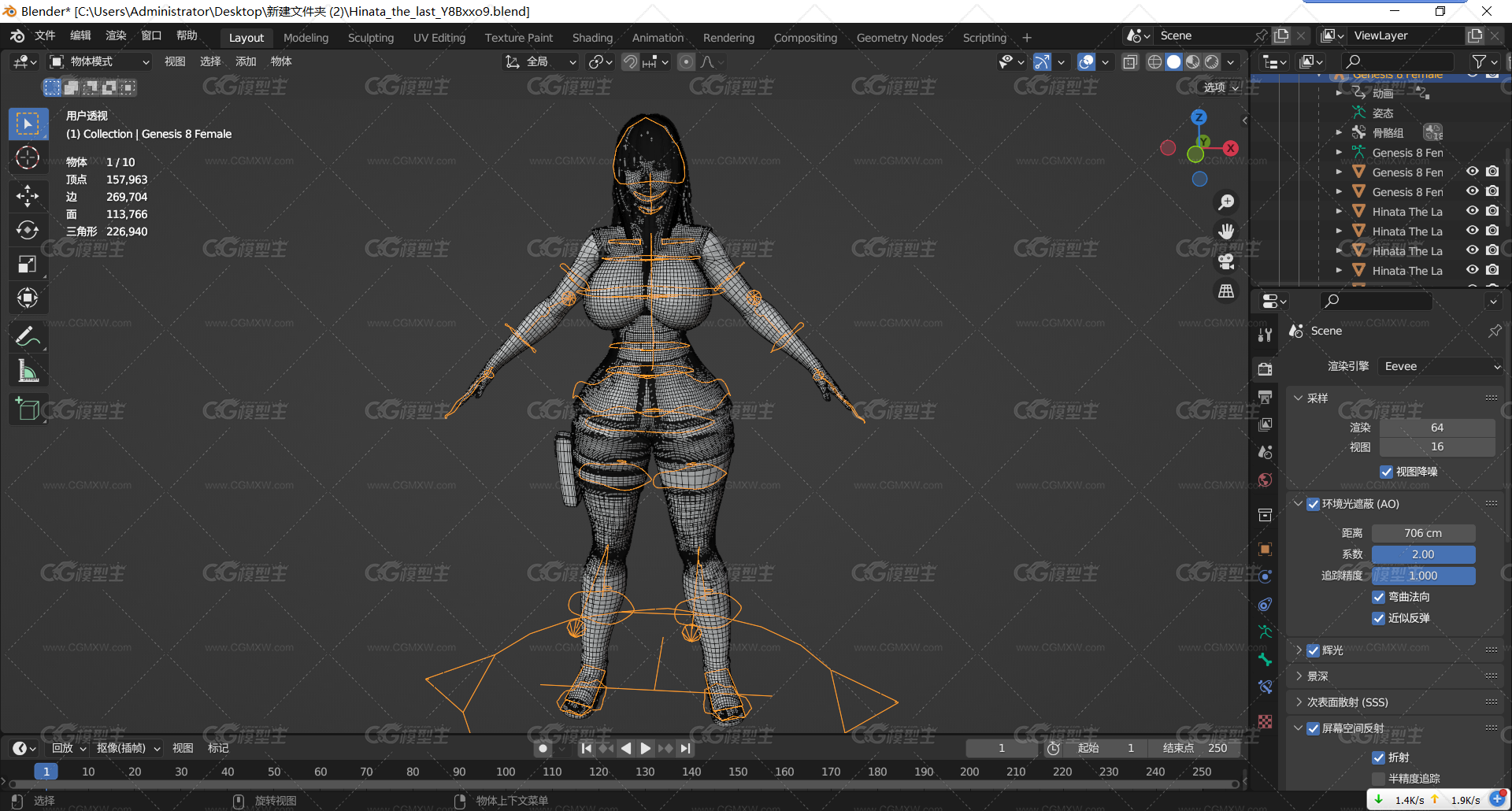1512x811 pixels.
Task: Switch to Modeling workspace tab
Action: tap(306, 37)
